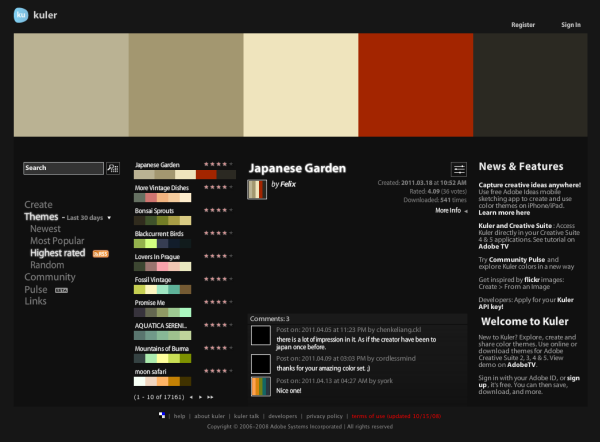Open the Create menu item
The width and height of the screenshot is (600, 442).
pos(38,205)
